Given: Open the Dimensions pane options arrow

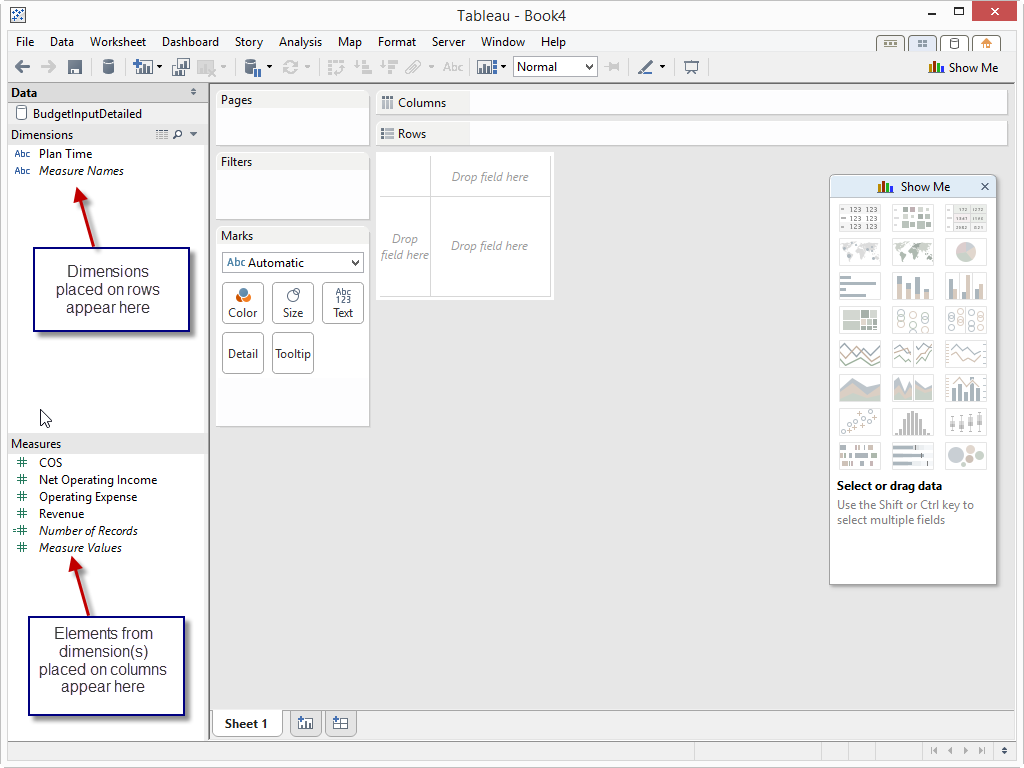Looking at the screenshot, I should point(193,134).
